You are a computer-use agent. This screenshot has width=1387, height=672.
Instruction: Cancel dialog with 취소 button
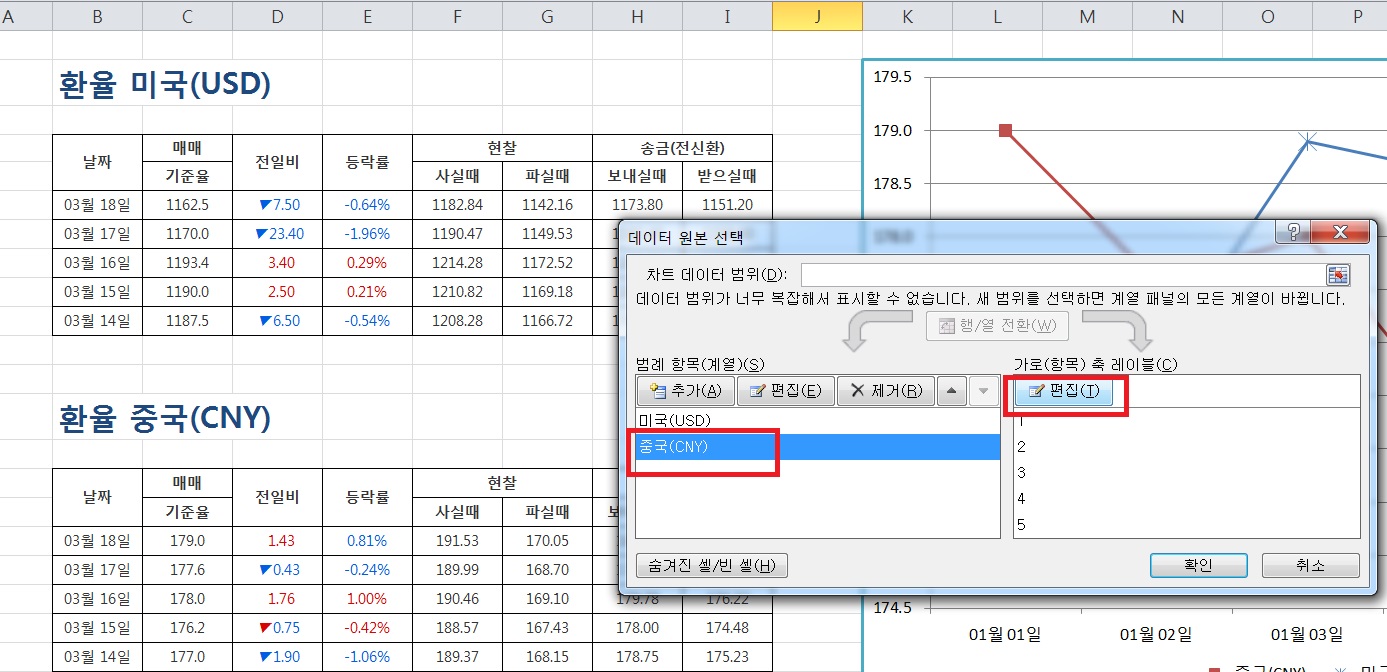click(1310, 565)
